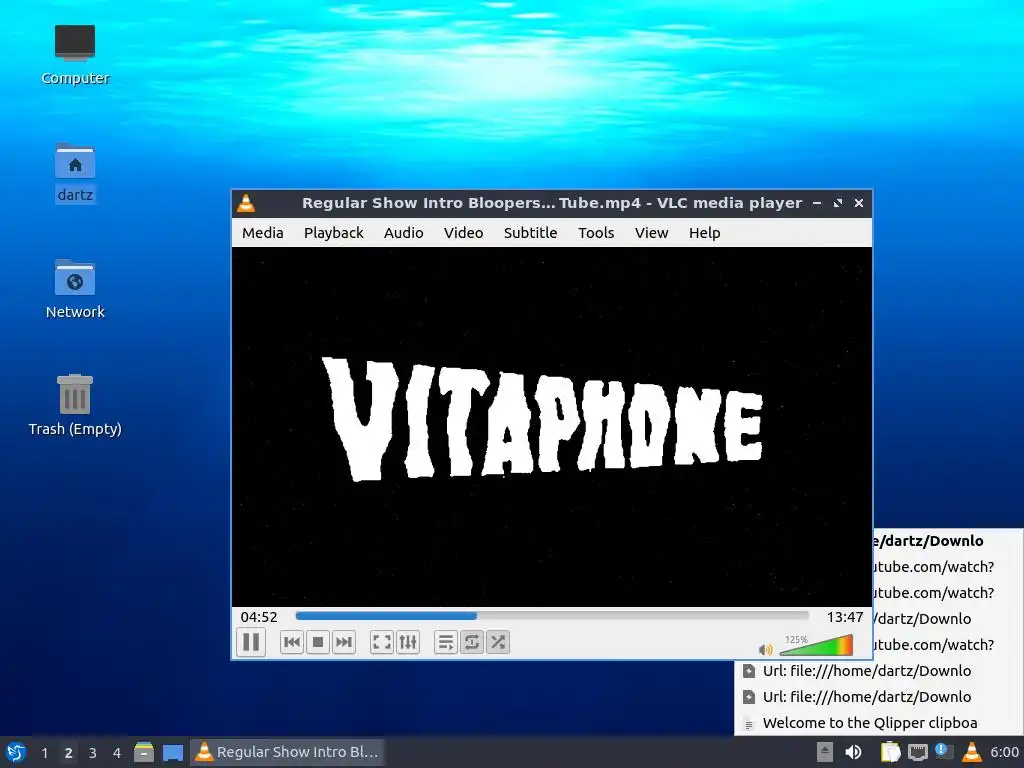Mute audio via VLC speaker icon
The image size is (1024, 768).
click(x=765, y=649)
